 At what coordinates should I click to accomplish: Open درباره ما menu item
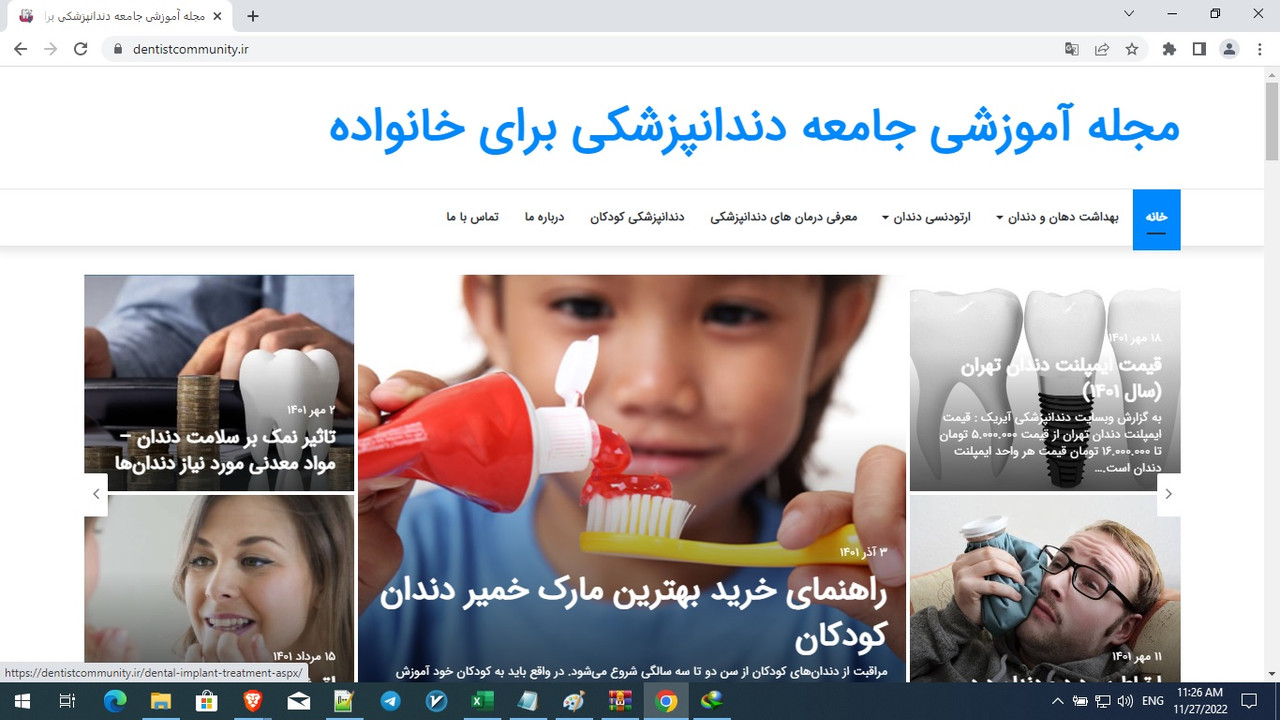pos(544,217)
